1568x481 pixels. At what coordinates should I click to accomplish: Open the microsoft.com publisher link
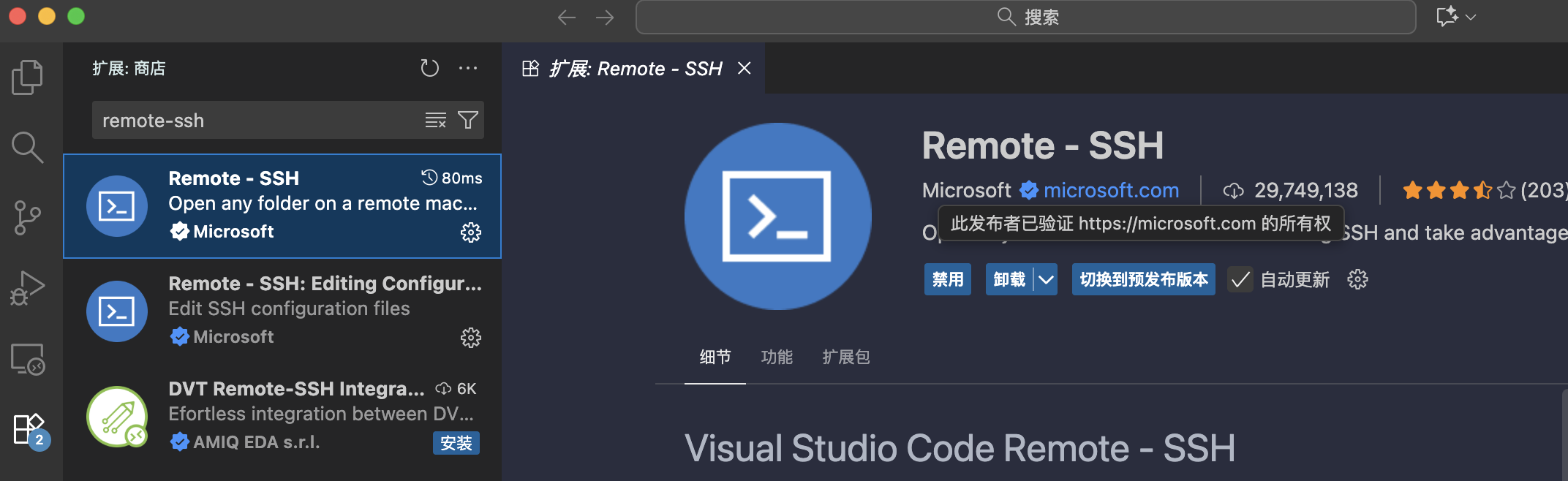click(1110, 190)
